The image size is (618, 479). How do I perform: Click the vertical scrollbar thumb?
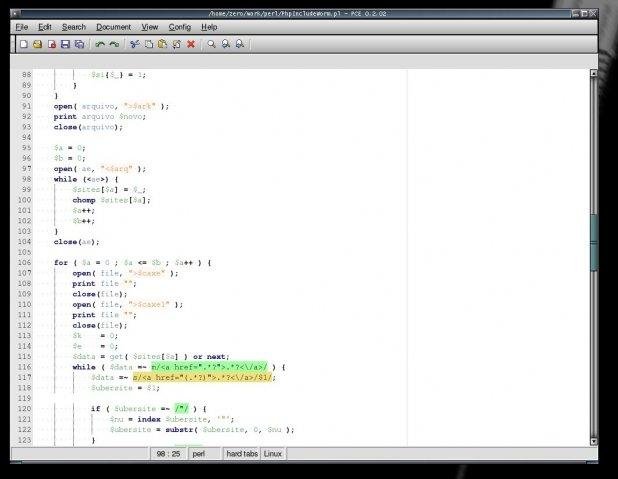pos(594,242)
